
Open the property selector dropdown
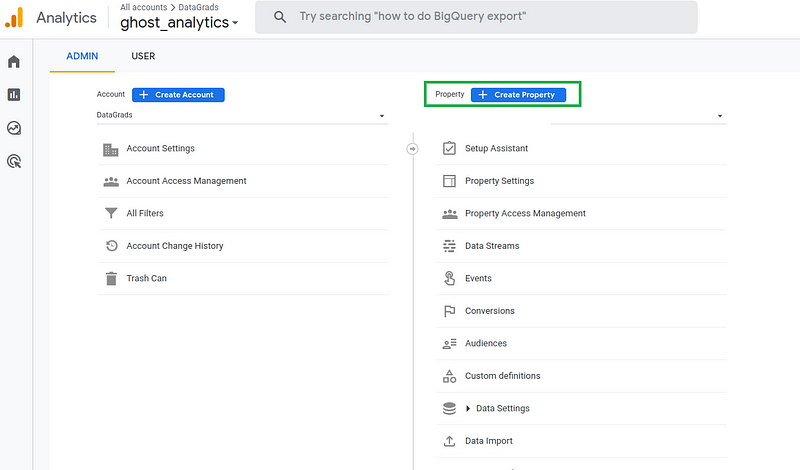point(638,116)
